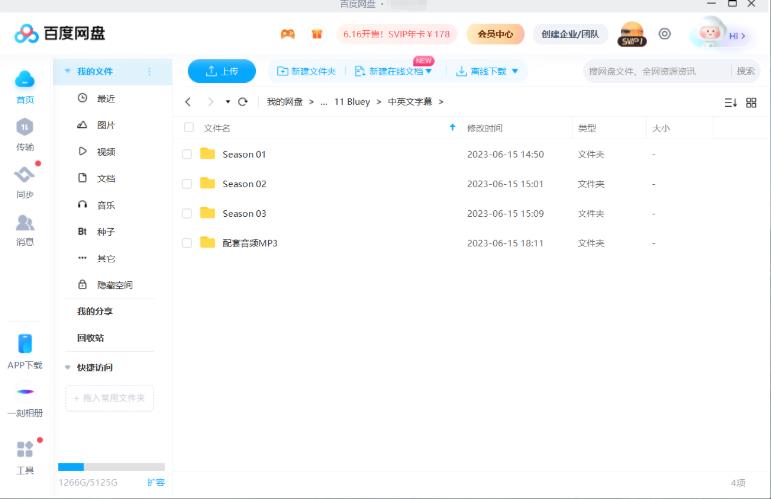Image resolution: width=771 pixels, height=499 pixels.
Task: Click the search input field
Action: point(656,71)
